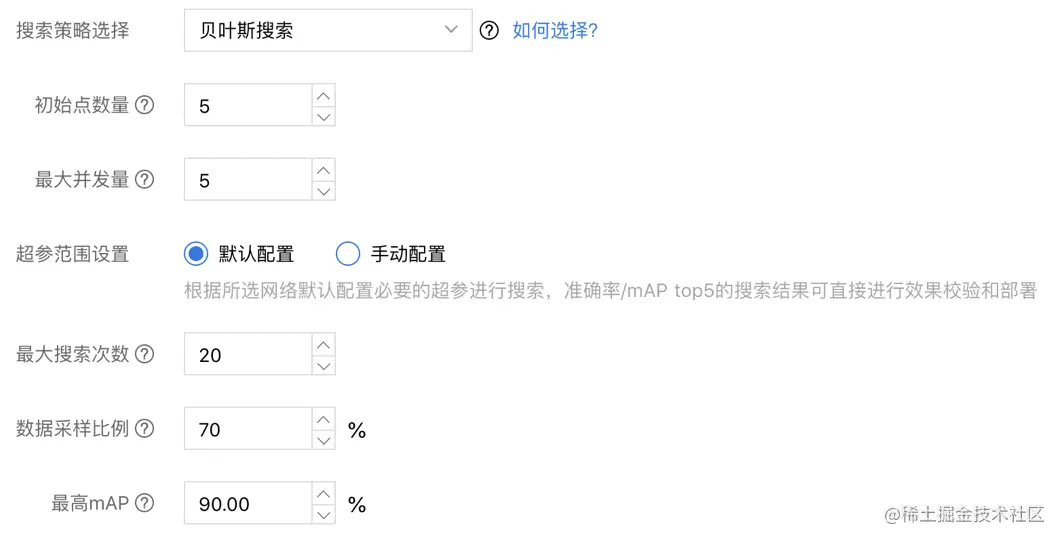Click help icon next to 最大并发量
1062x542 pixels.
[x=144, y=180]
